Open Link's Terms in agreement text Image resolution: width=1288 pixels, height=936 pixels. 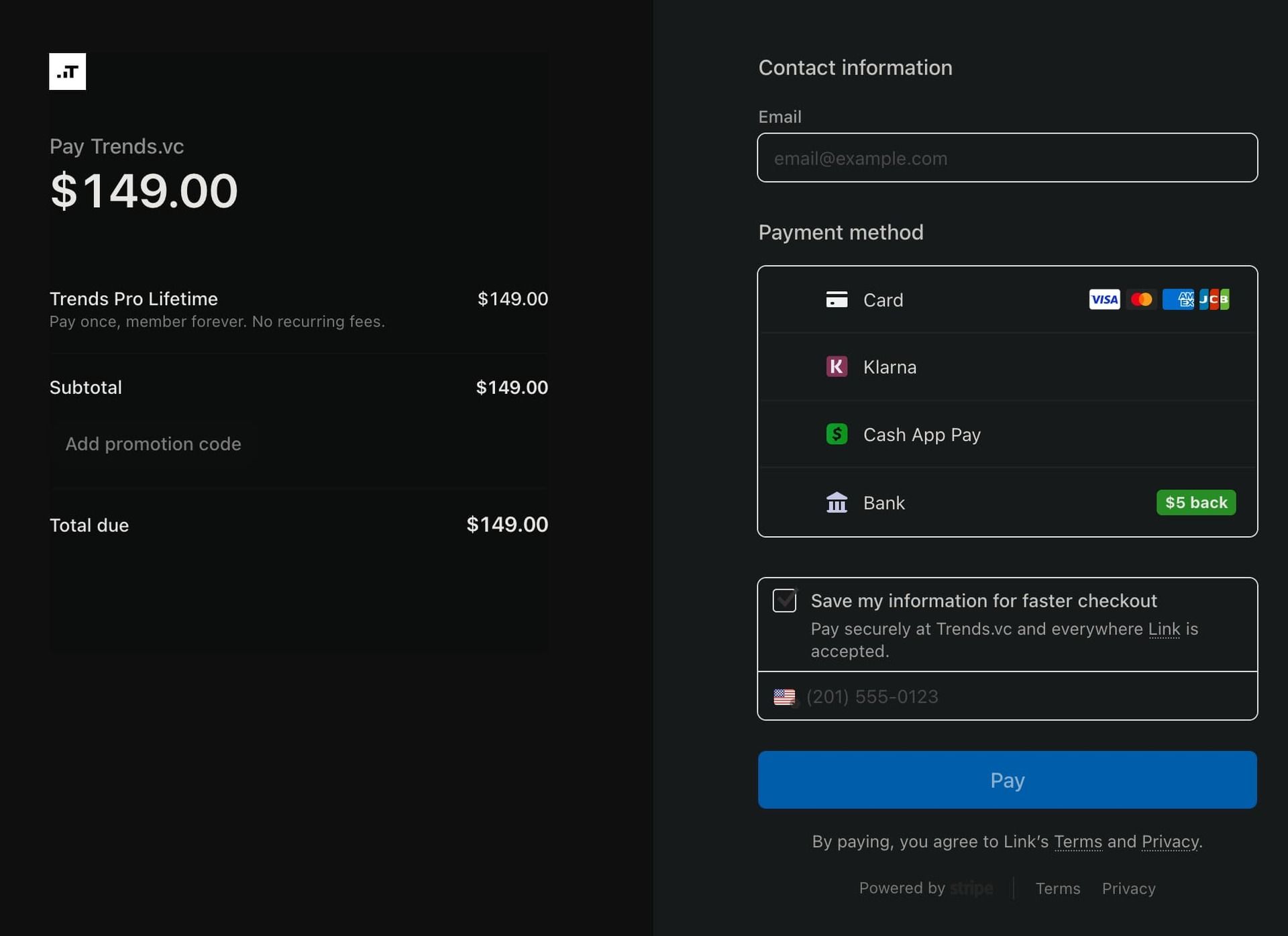(x=1077, y=841)
